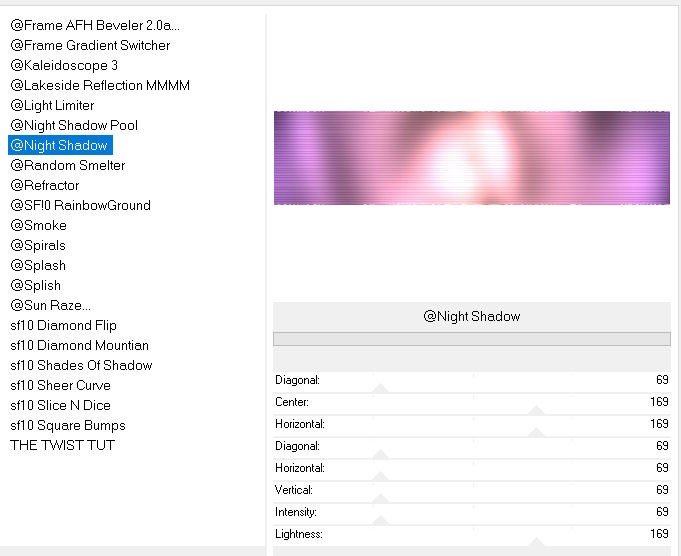Select @SF!0 RainbowGround filter

(x=80, y=205)
